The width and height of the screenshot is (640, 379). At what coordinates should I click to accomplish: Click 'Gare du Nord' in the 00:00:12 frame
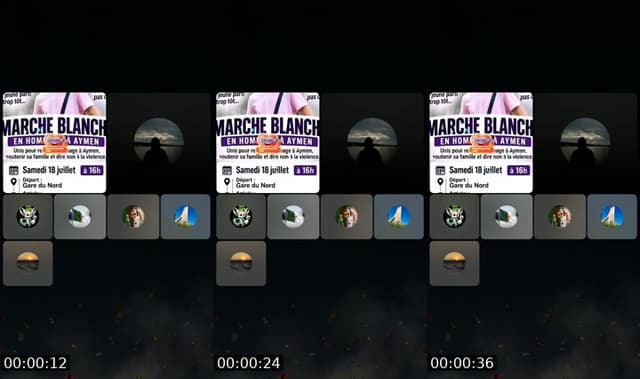point(42,185)
